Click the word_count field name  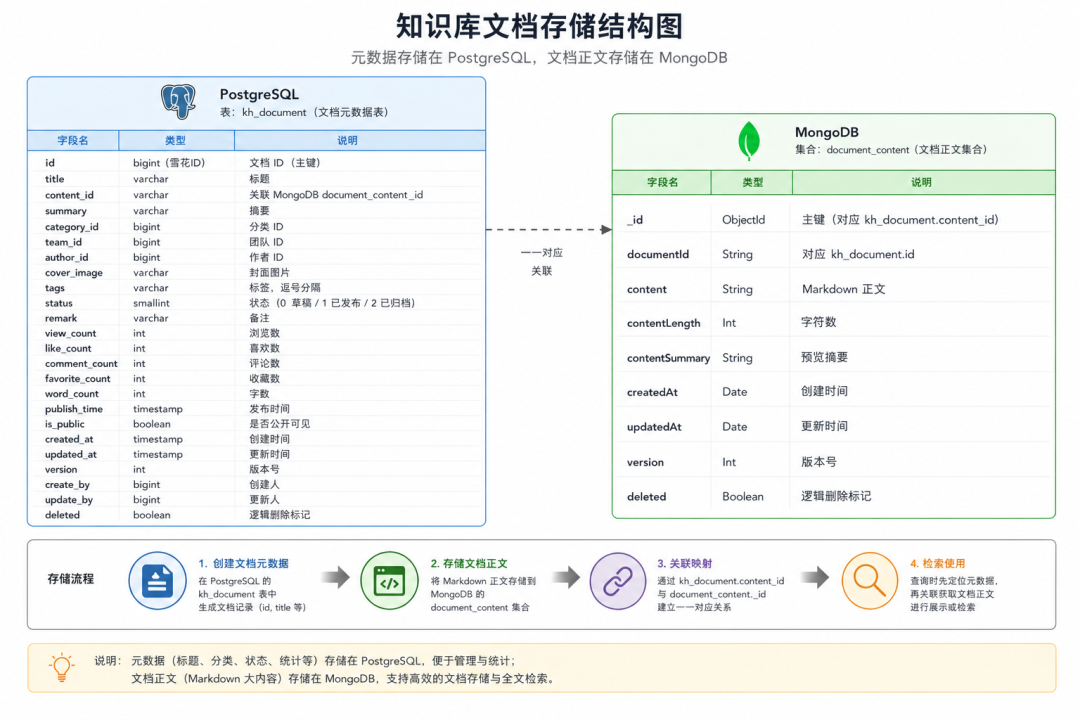(72, 394)
